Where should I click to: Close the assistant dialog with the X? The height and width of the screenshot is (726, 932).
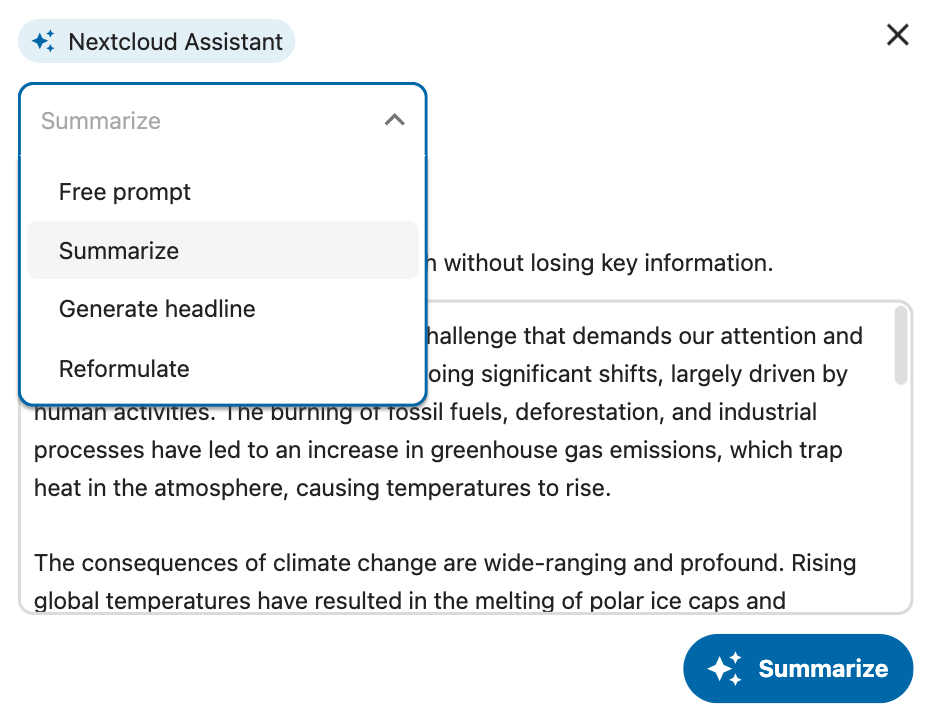[898, 34]
